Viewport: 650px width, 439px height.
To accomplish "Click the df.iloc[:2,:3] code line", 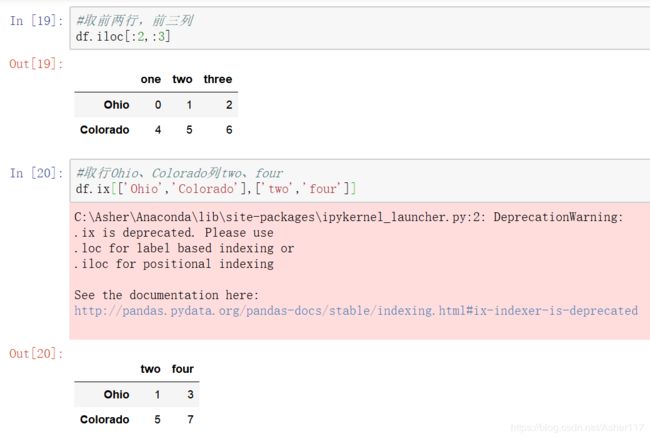I will click(123, 36).
